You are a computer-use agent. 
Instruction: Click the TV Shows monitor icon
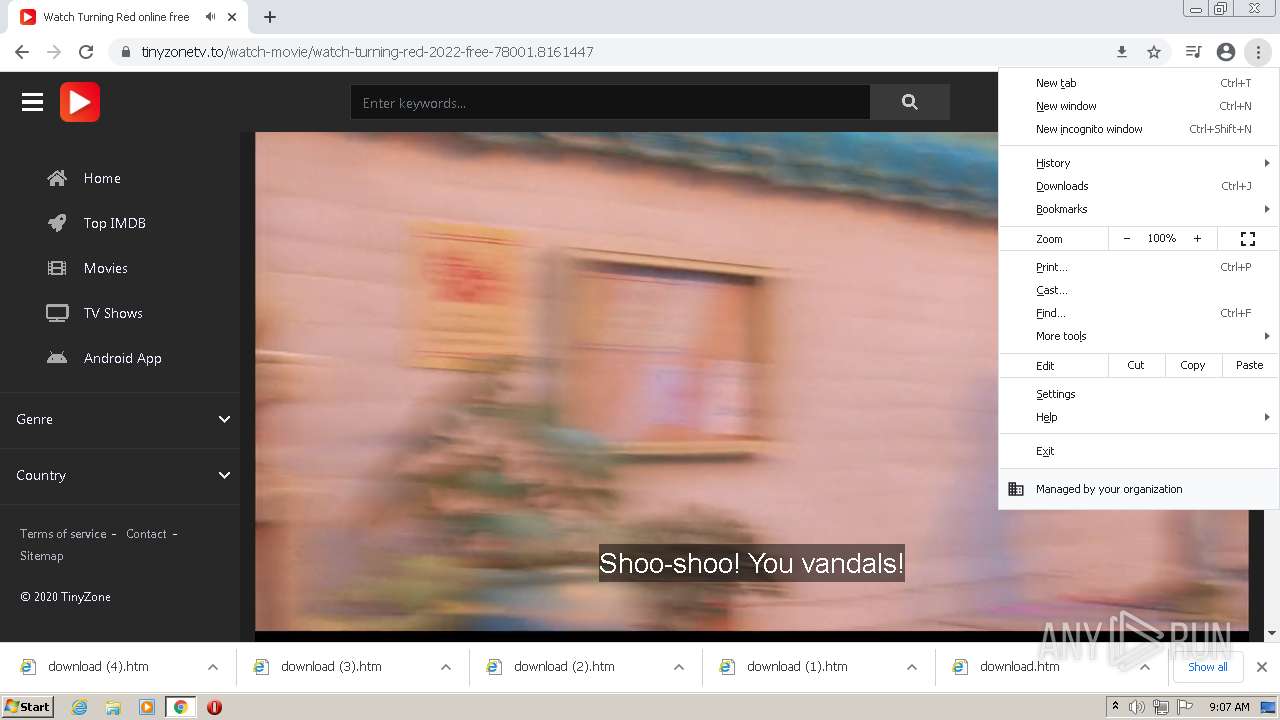pyautogui.click(x=57, y=313)
